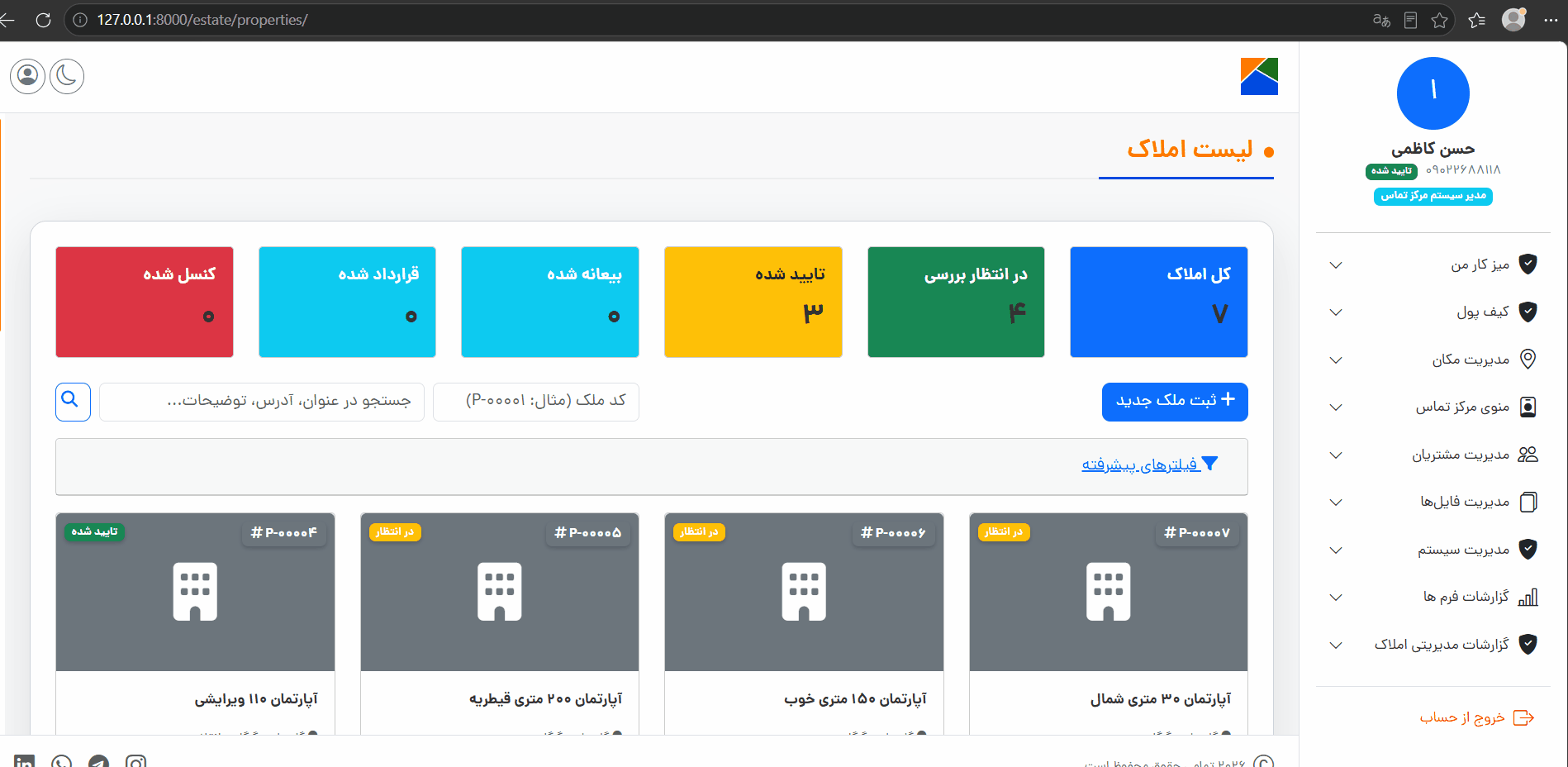Screen dimensions: 1568x767
Task: Click the Instagram icon in the footer
Action: [x=136, y=761]
